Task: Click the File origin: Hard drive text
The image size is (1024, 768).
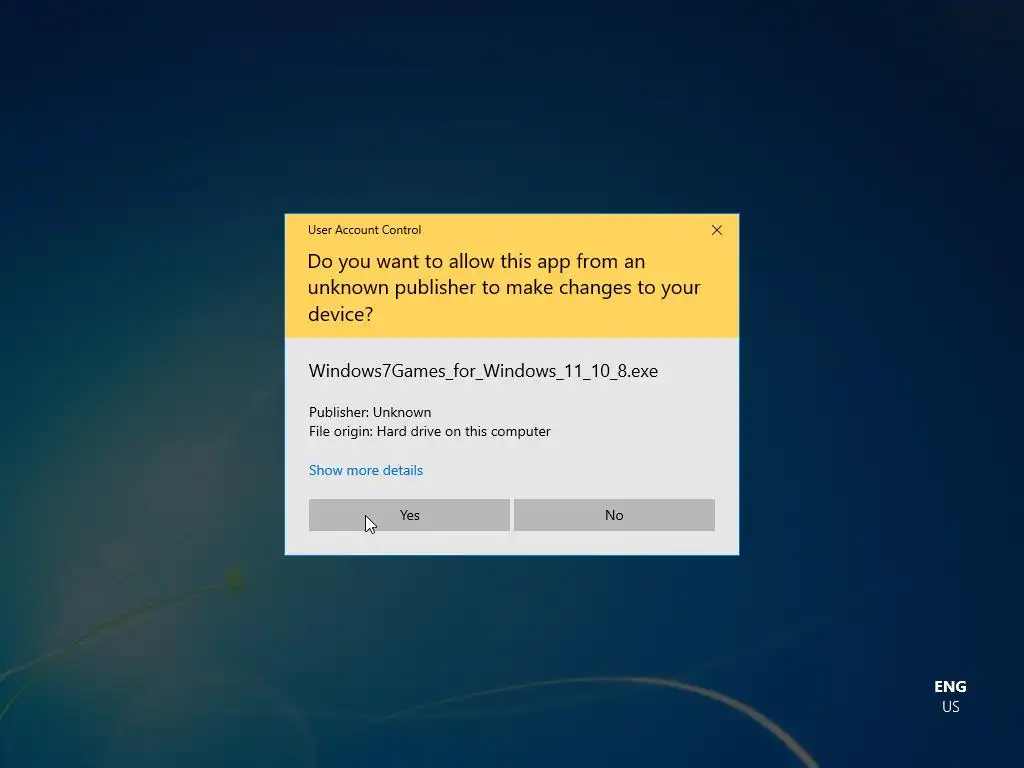Action: (430, 431)
